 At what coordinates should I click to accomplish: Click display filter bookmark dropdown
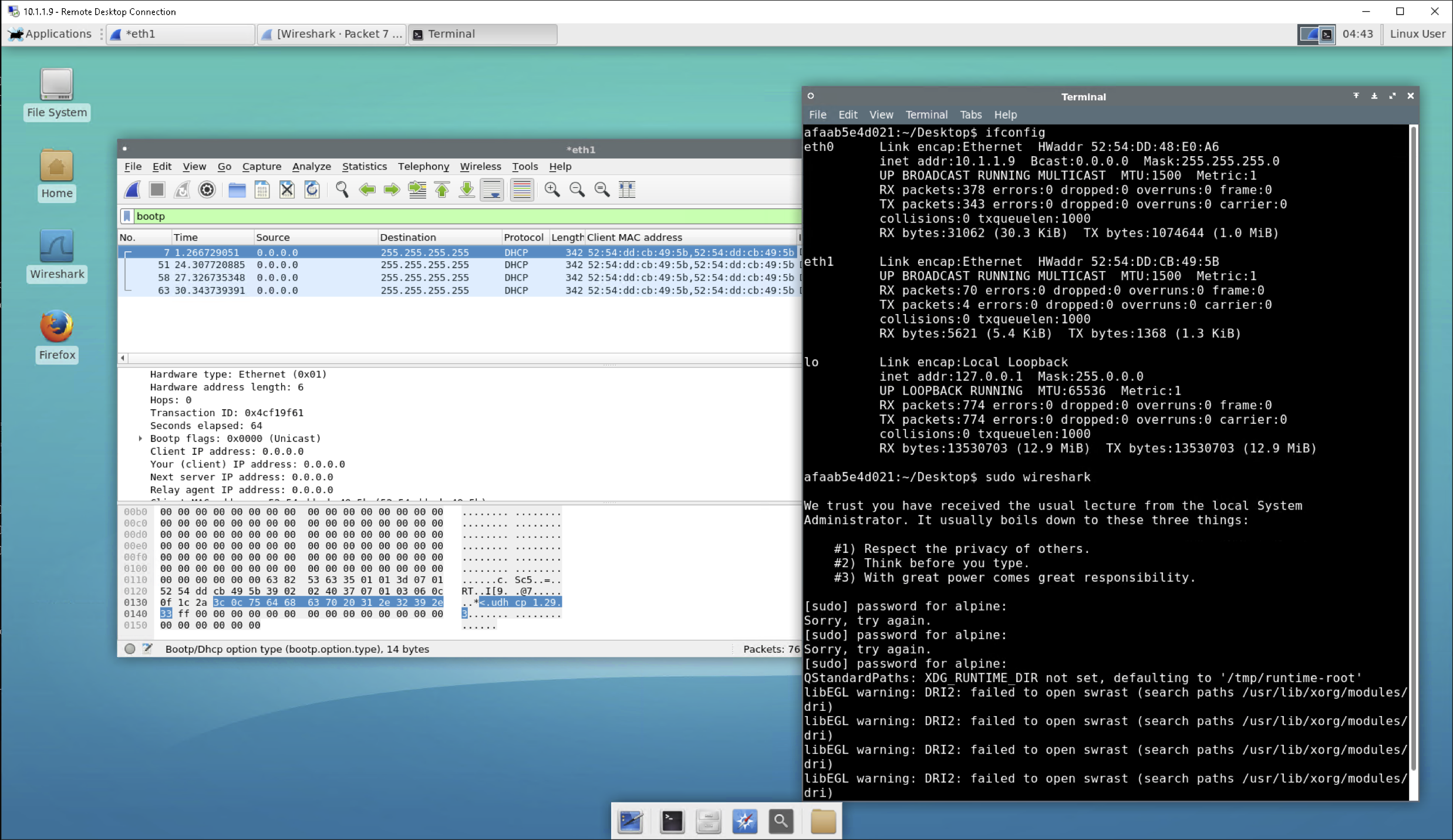pyautogui.click(x=127, y=216)
